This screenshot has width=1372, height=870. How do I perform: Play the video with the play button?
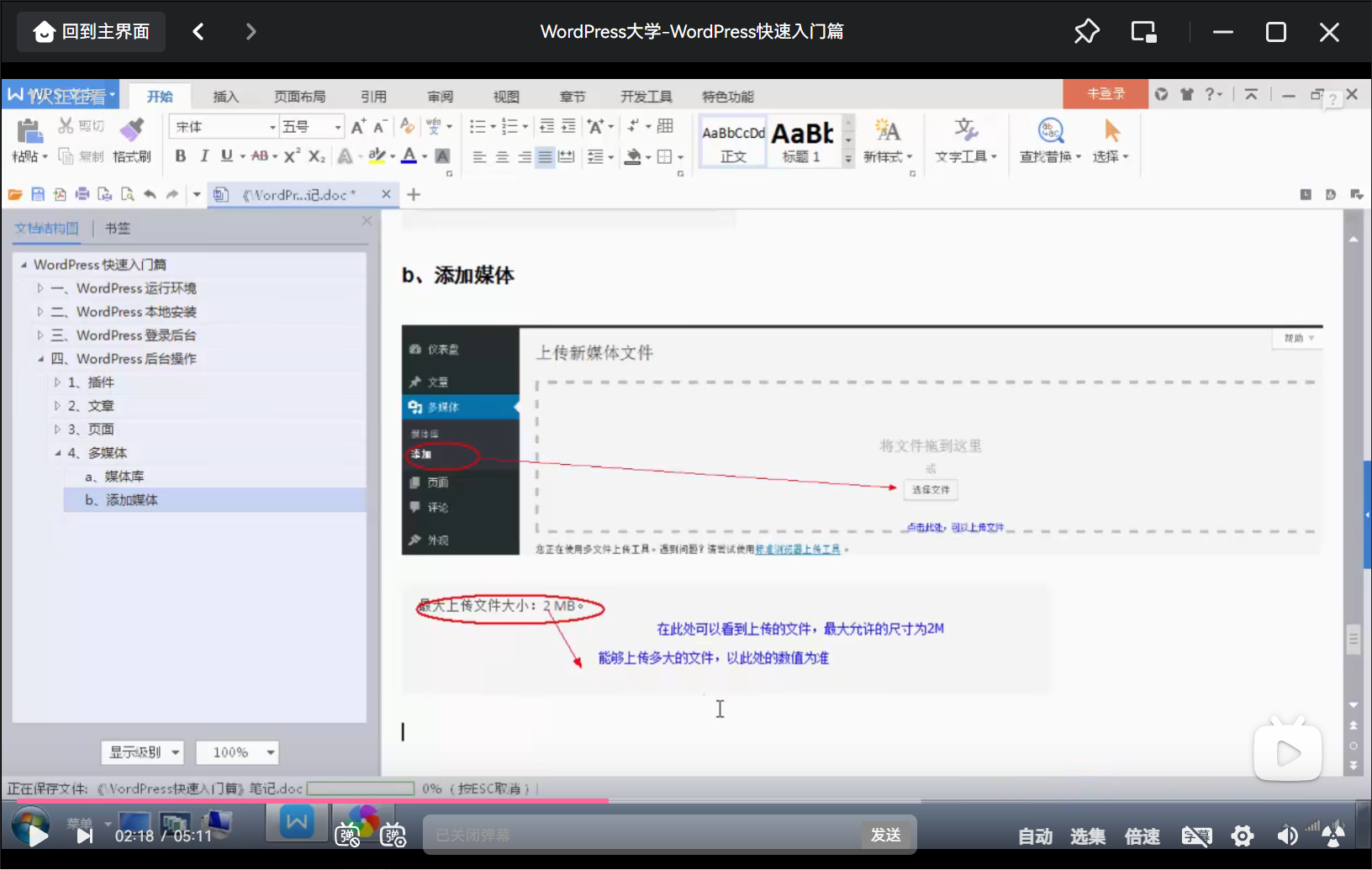(x=37, y=836)
